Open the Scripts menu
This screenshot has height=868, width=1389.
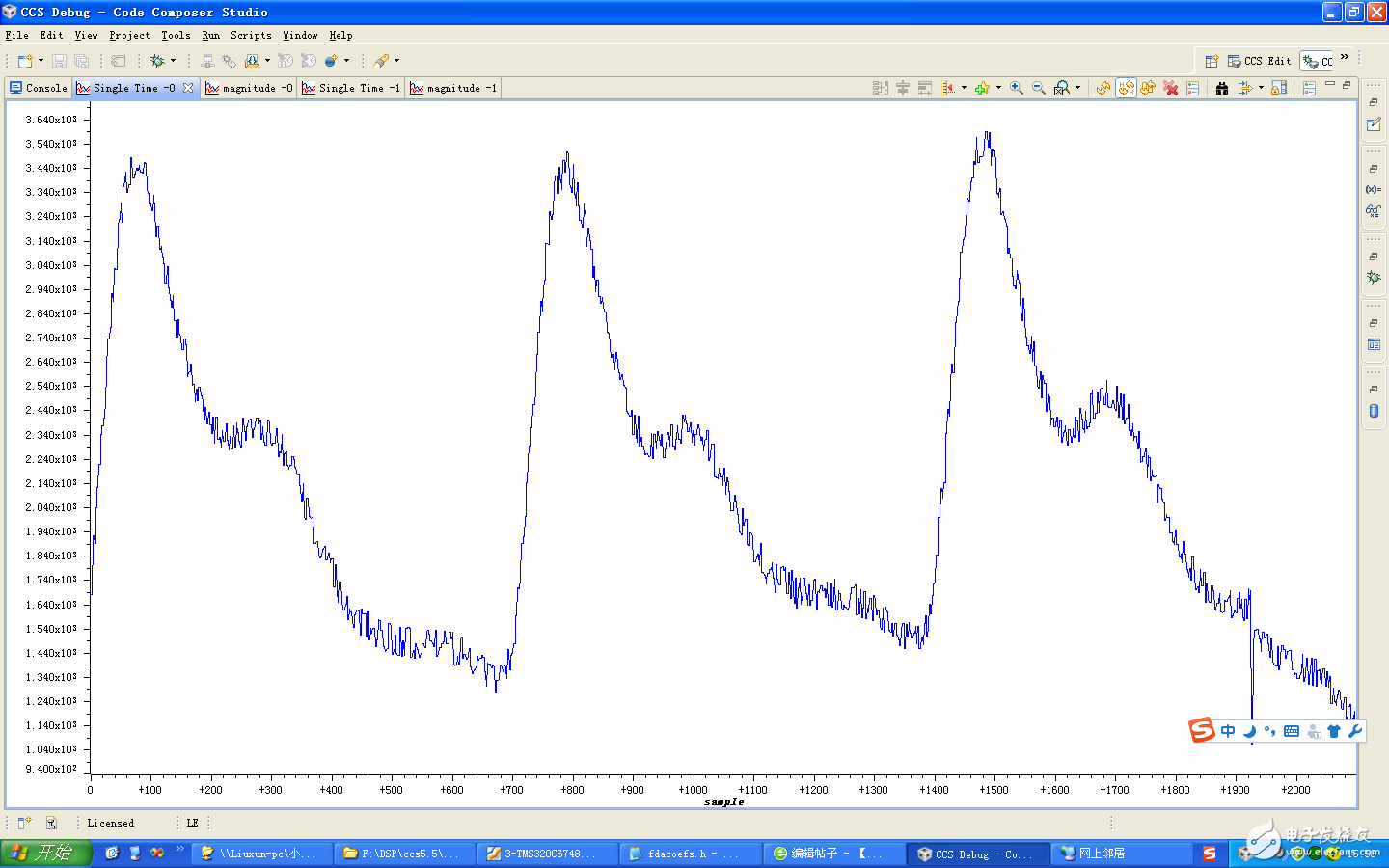point(251,35)
